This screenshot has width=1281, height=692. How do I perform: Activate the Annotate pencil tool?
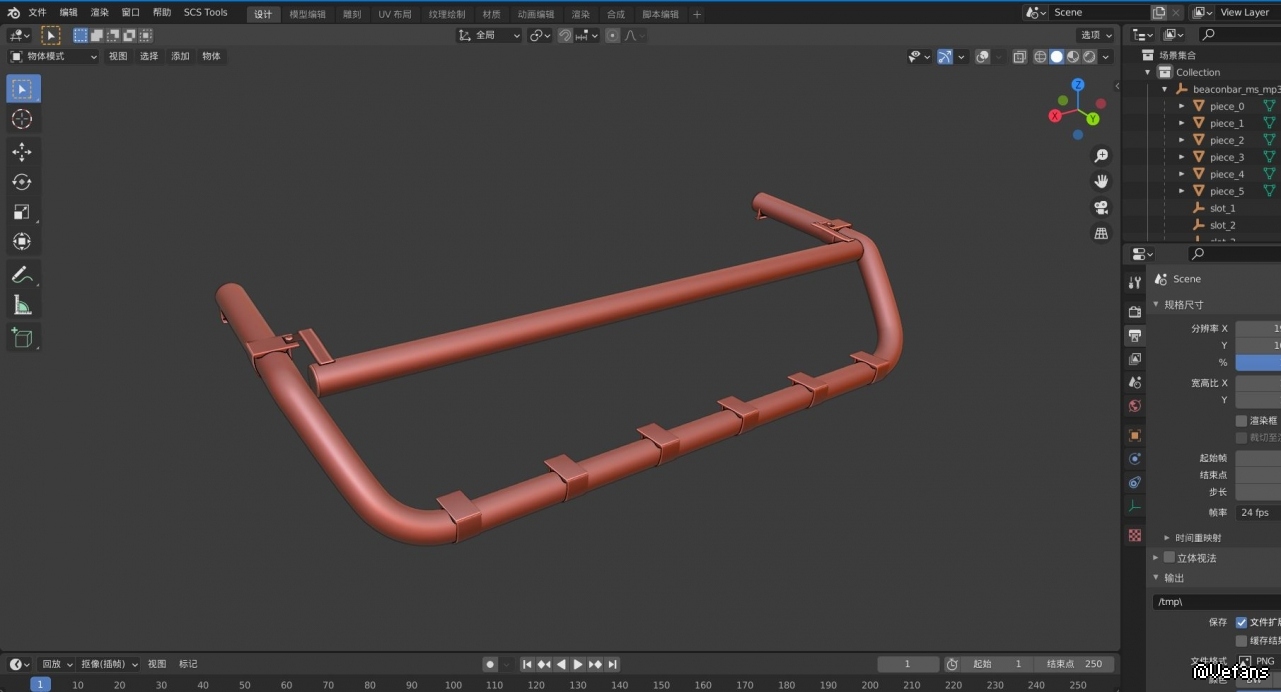pos(22,274)
